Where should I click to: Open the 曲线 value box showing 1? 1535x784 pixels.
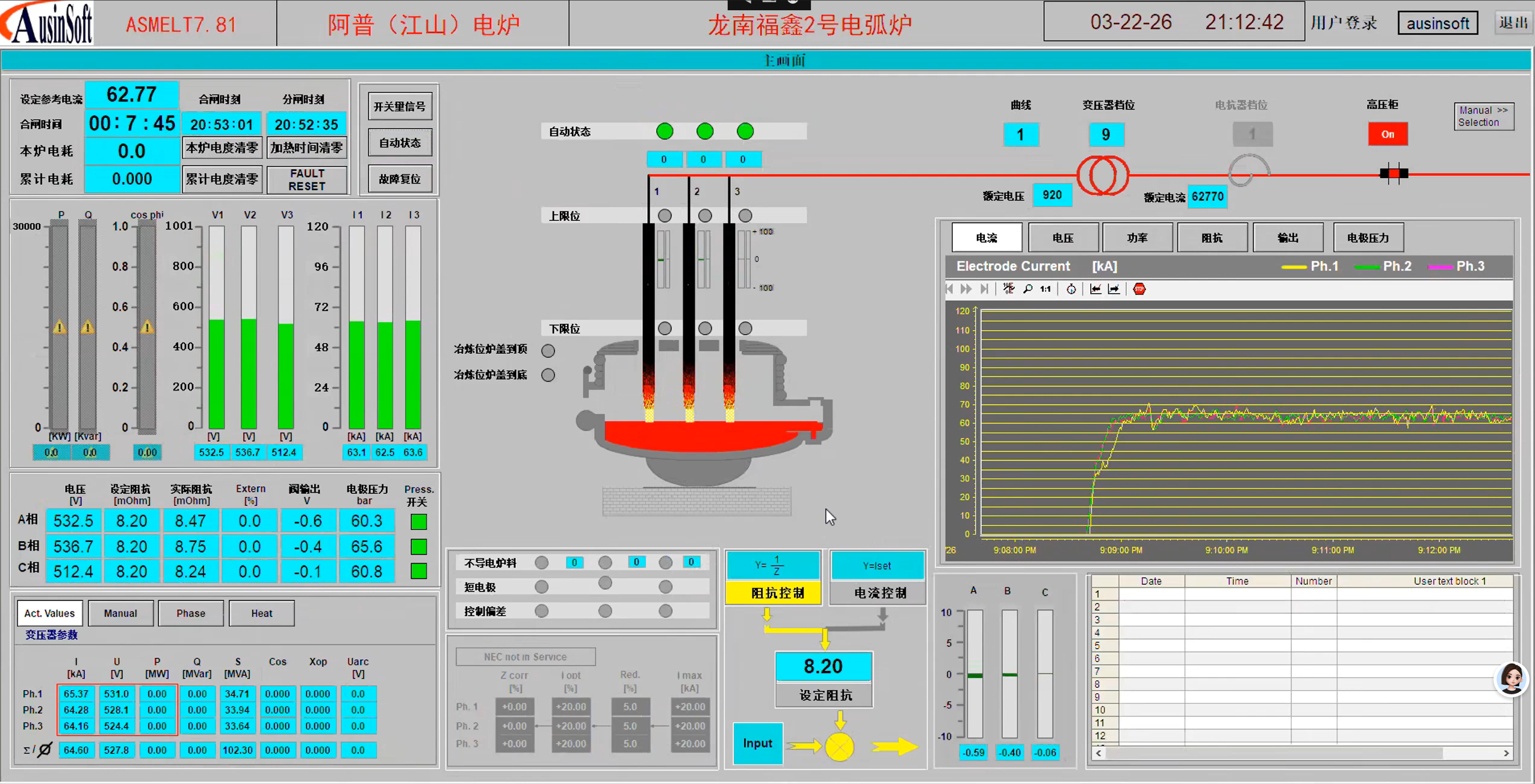(1020, 135)
